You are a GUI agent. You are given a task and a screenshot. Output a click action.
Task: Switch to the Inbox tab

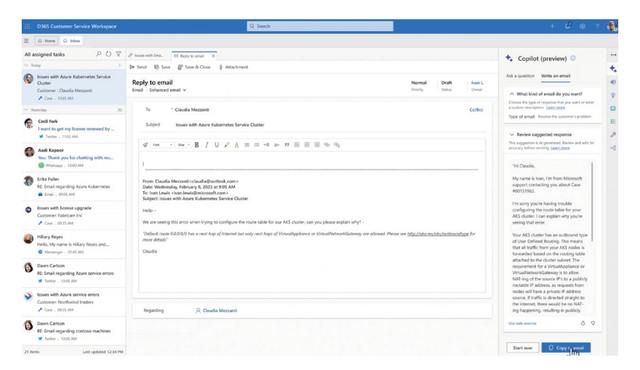click(x=71, y=41)
